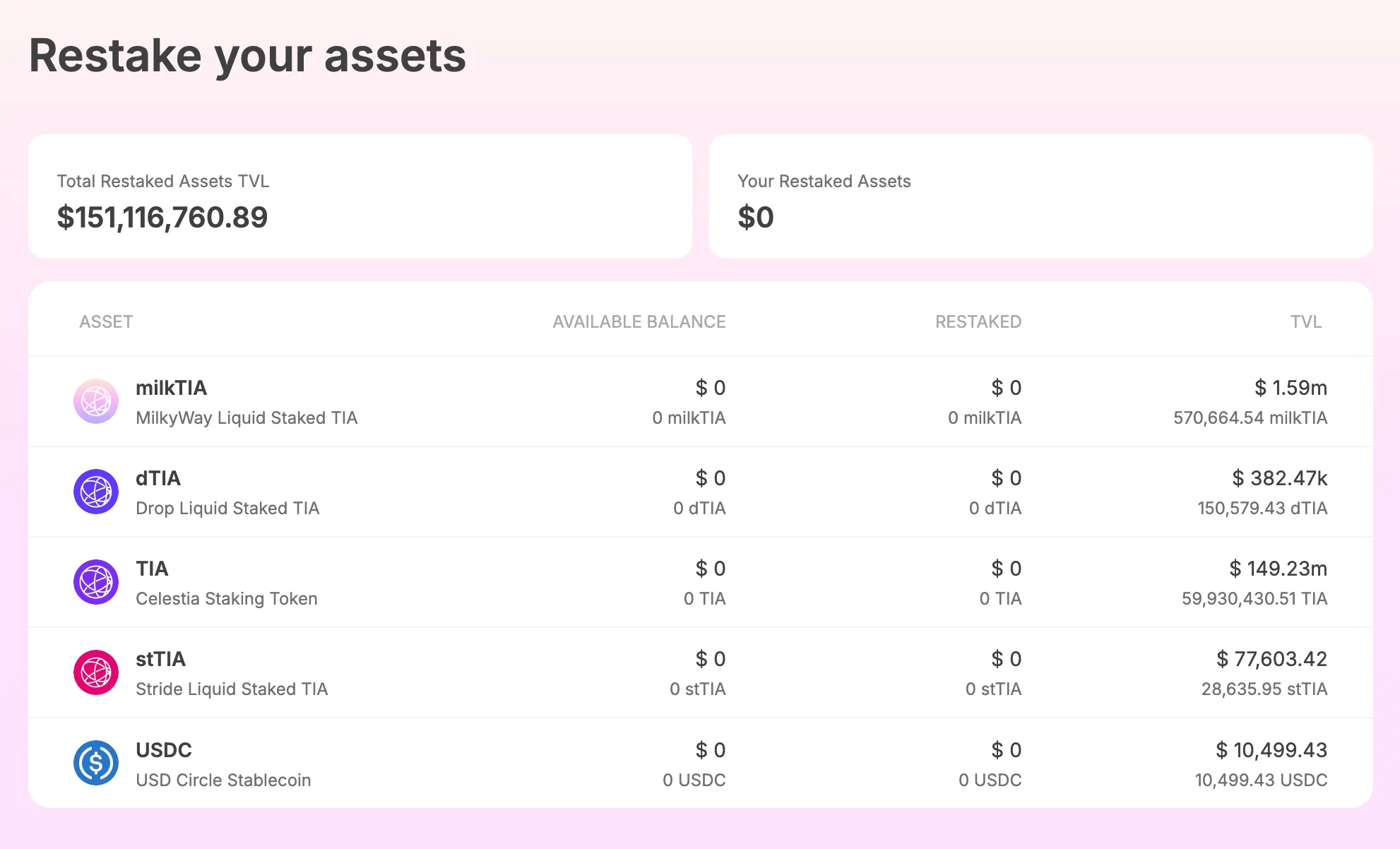Click the $ 77,603.42 TVL value

pyautogui.click(x=1272, y=659)
